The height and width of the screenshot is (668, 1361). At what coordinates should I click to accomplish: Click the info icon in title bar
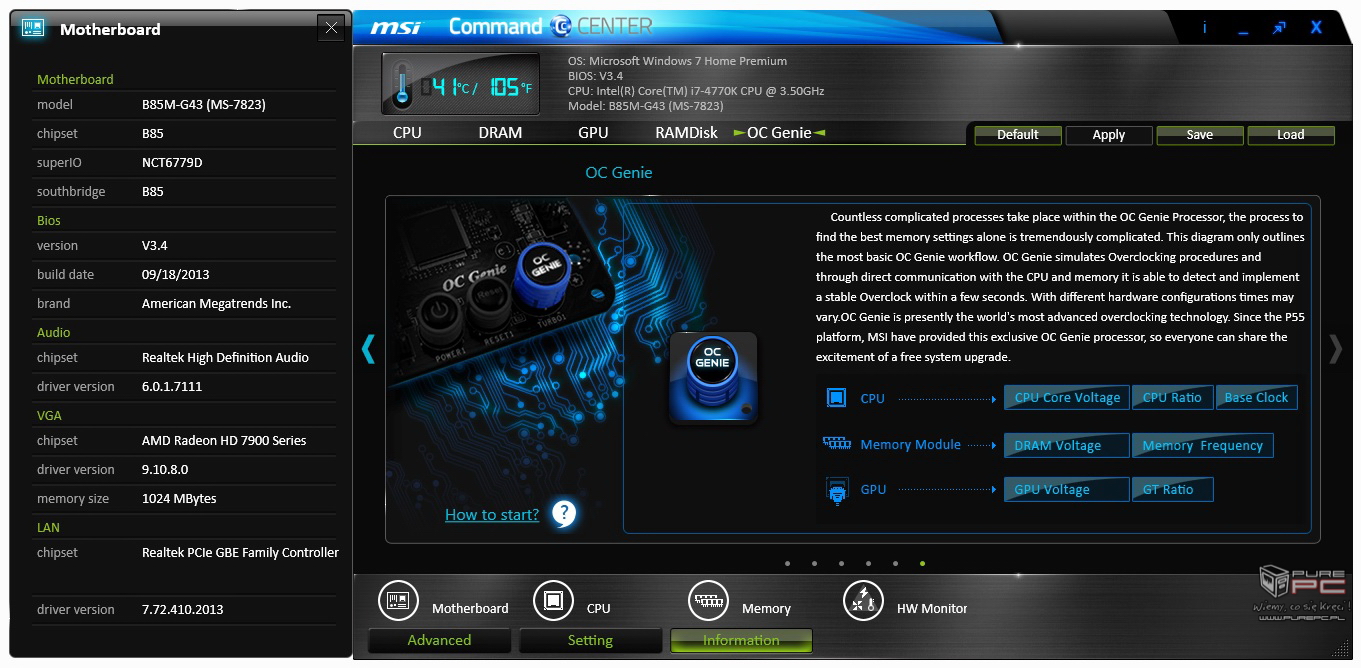1204,28
